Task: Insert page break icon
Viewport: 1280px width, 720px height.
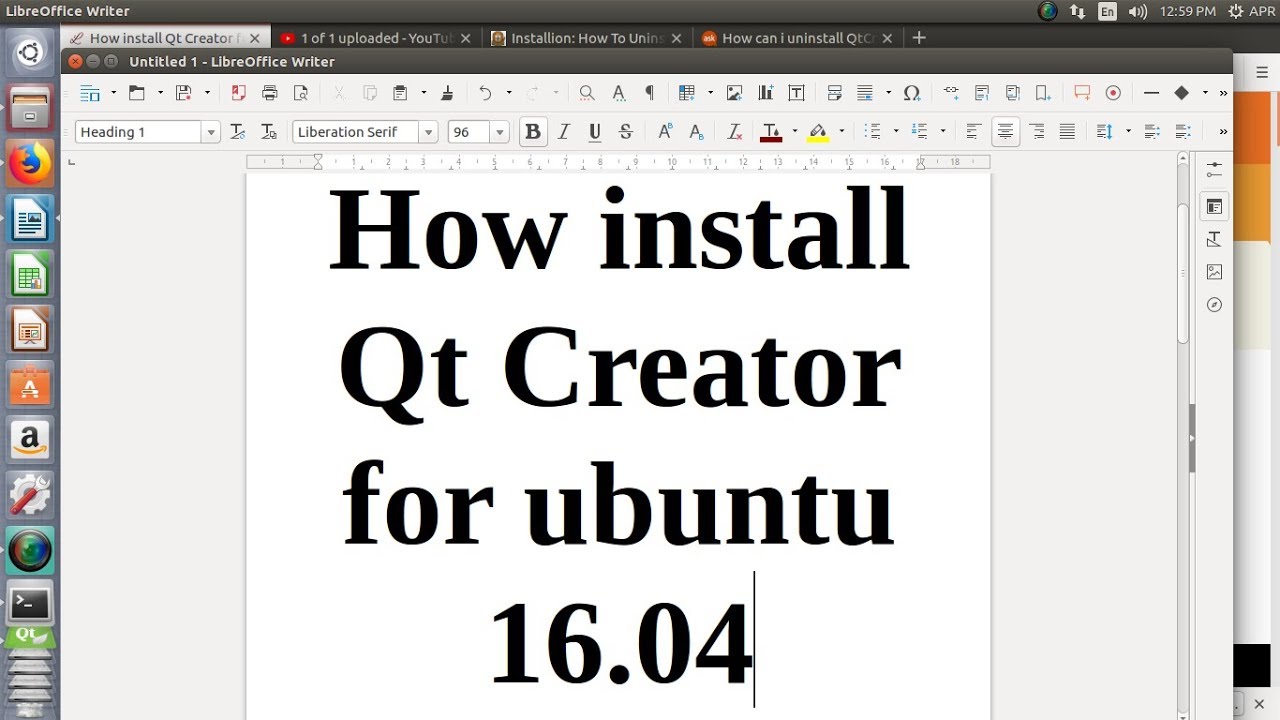Action: coord(834,93)
